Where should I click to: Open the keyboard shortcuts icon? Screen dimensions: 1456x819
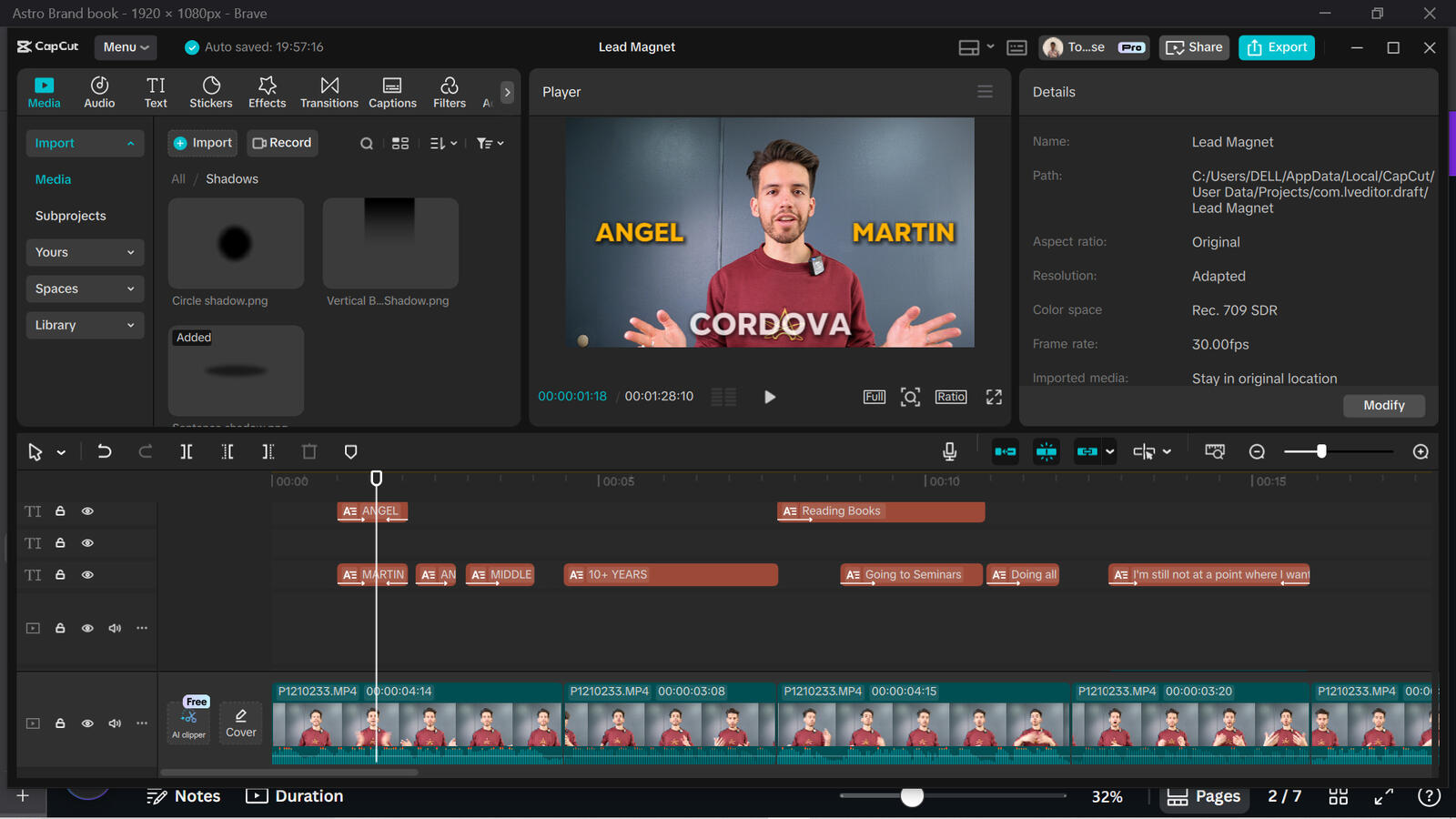(1017, 47)
